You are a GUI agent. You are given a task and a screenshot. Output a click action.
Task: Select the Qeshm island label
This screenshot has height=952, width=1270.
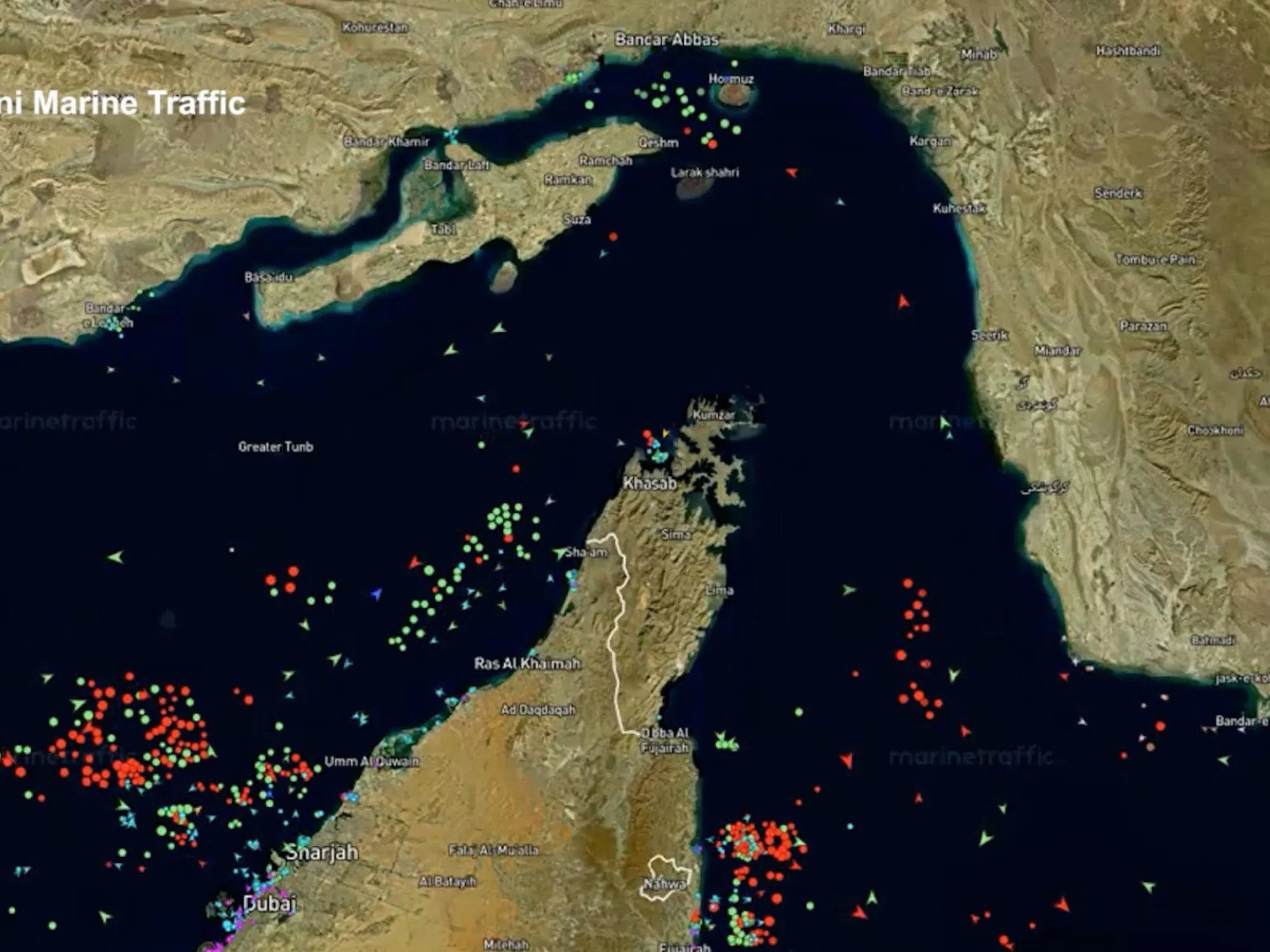(x=658, y=143)
